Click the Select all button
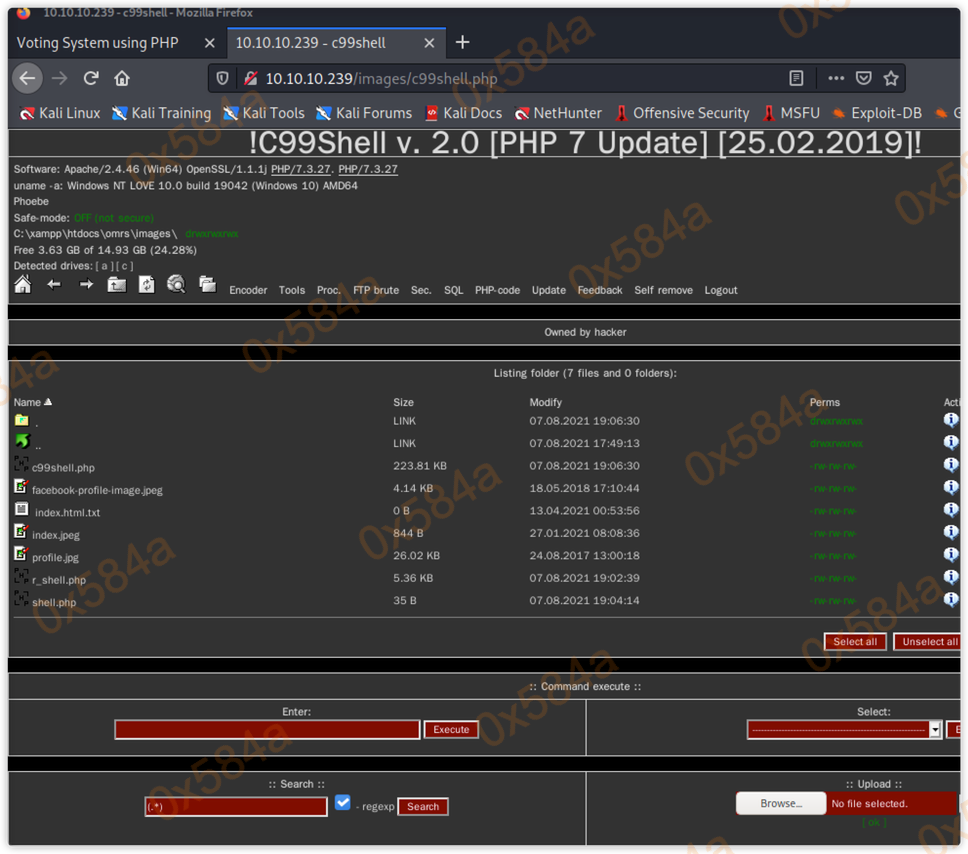The height and width of the screenshot is (854, 968). pyautogui.click(x=854, y=642)
